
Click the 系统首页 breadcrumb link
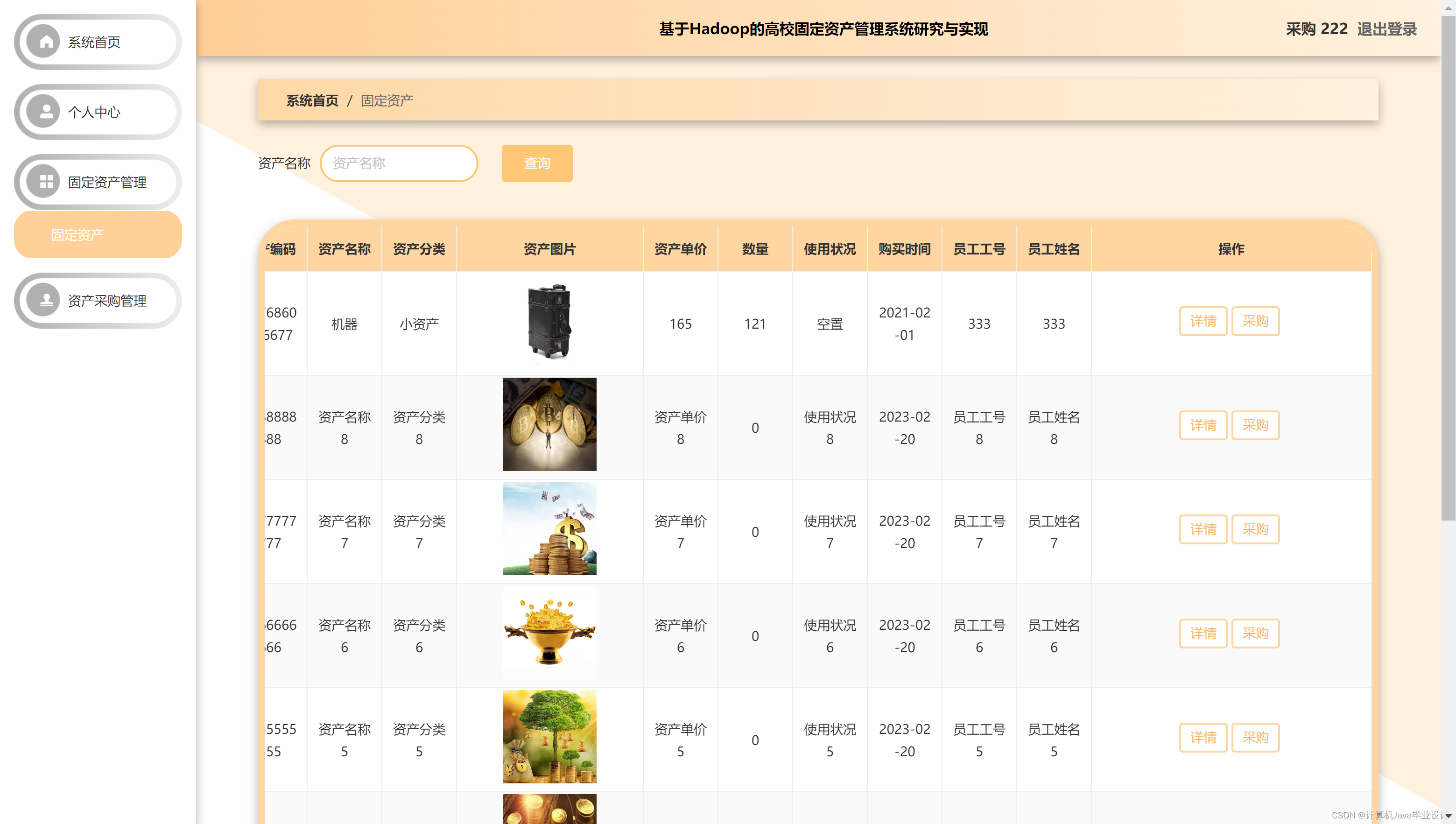click(x=312, y=100)
